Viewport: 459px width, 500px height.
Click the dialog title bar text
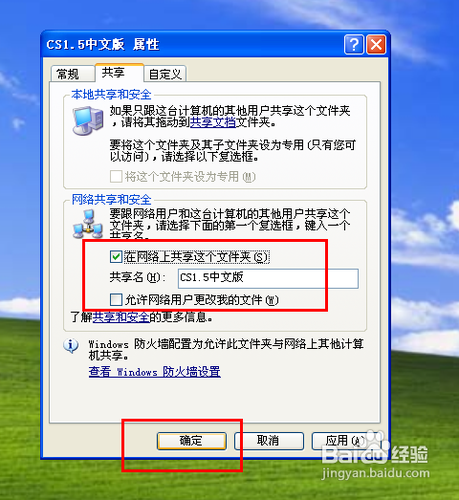(x=103, y=44)
